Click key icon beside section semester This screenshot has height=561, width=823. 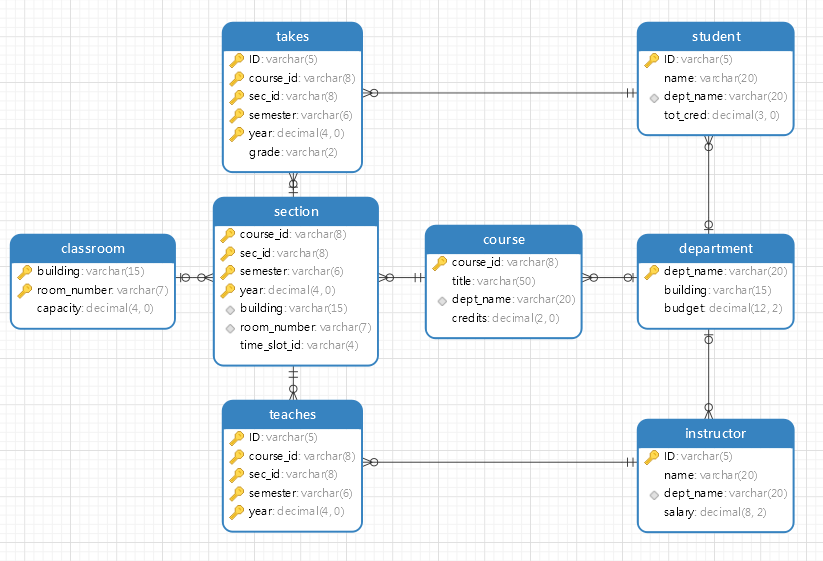(228, 272)
